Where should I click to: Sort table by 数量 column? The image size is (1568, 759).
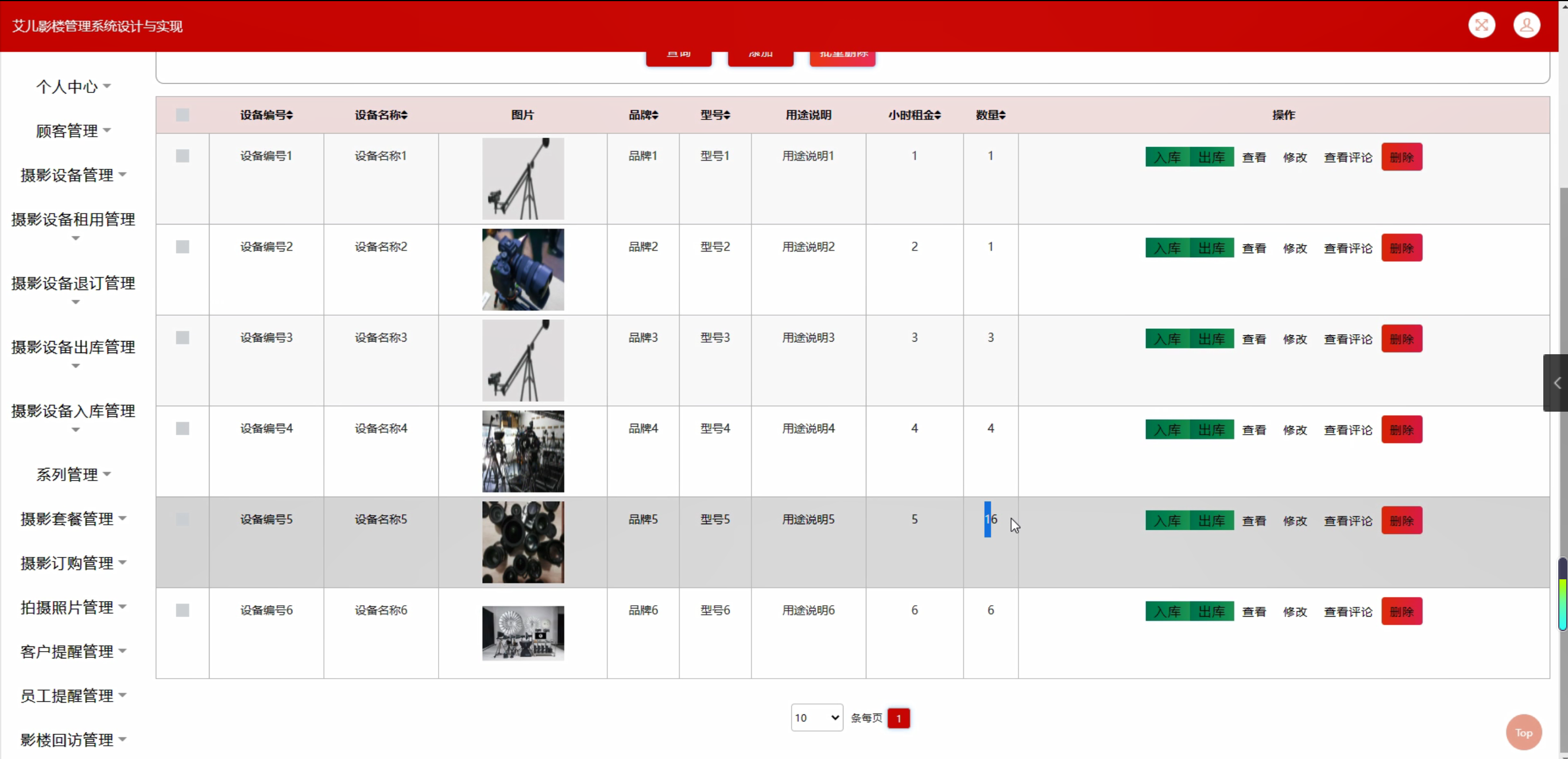(1002, 115)
